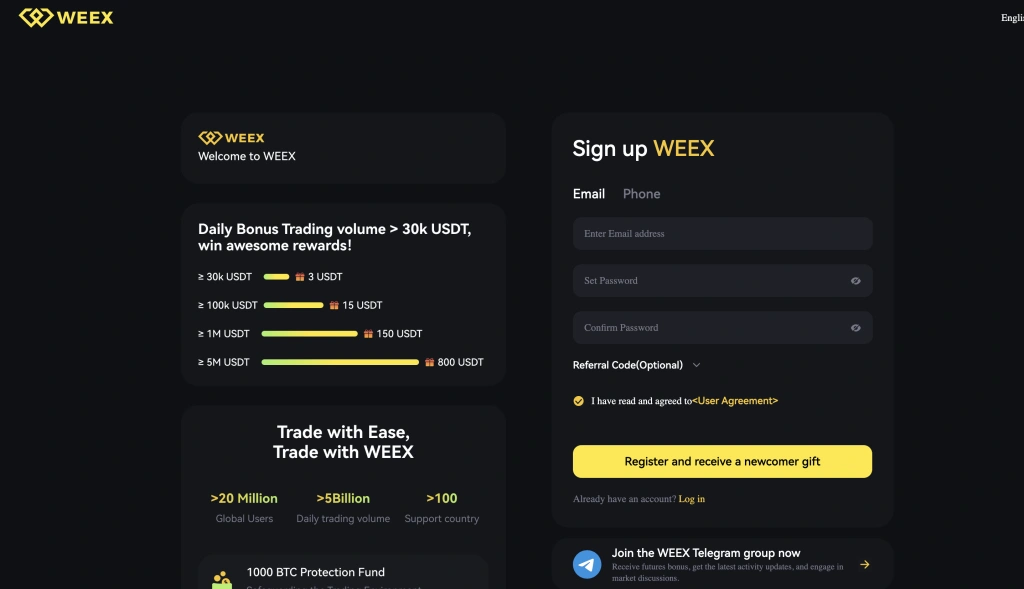The image size is (1024, 589).
Task: Click the WEEX logo in the header
Action: (x=66, y=18)
